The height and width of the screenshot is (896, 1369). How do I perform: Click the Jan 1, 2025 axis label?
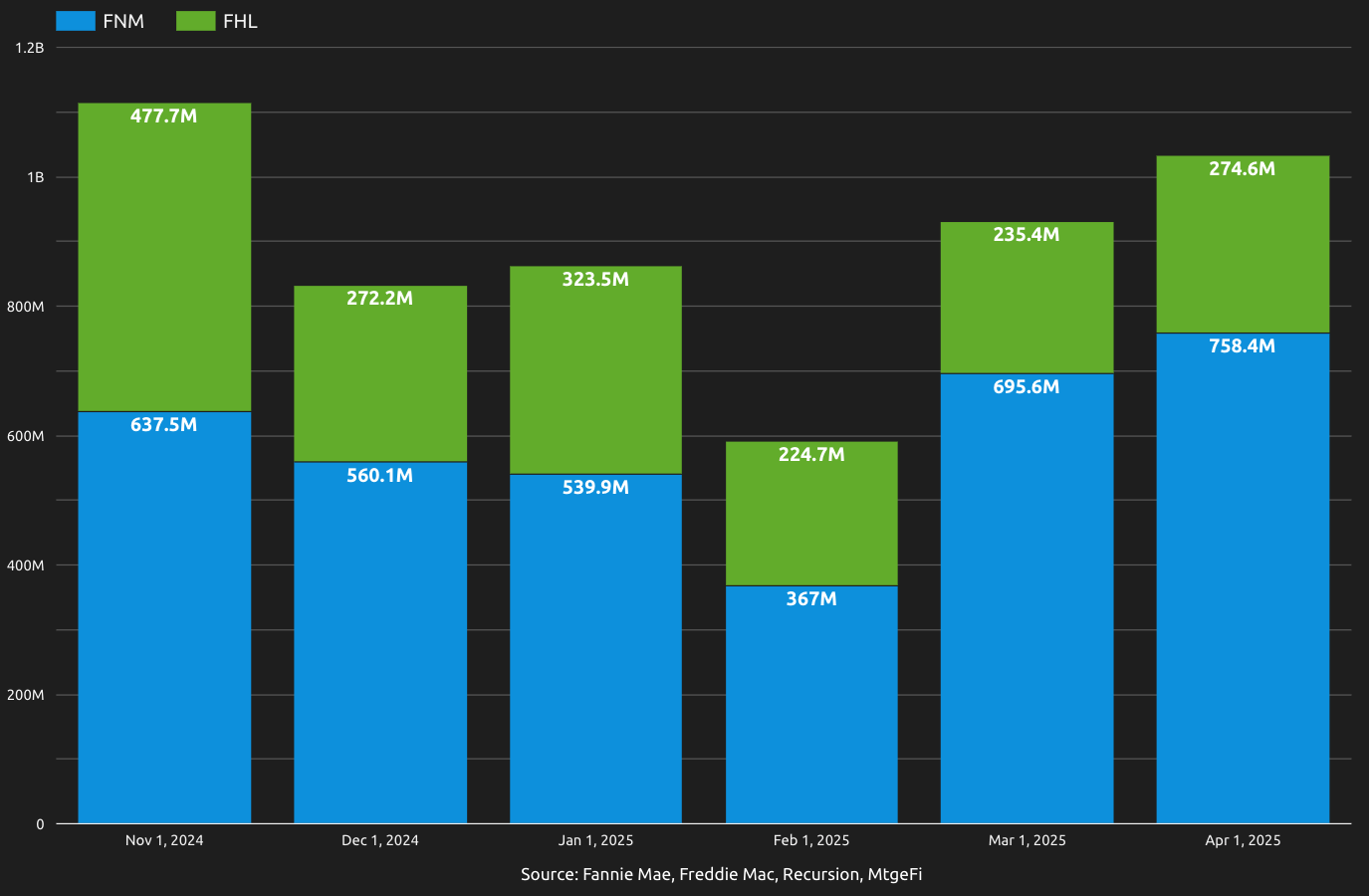click(x=595, y=840)
